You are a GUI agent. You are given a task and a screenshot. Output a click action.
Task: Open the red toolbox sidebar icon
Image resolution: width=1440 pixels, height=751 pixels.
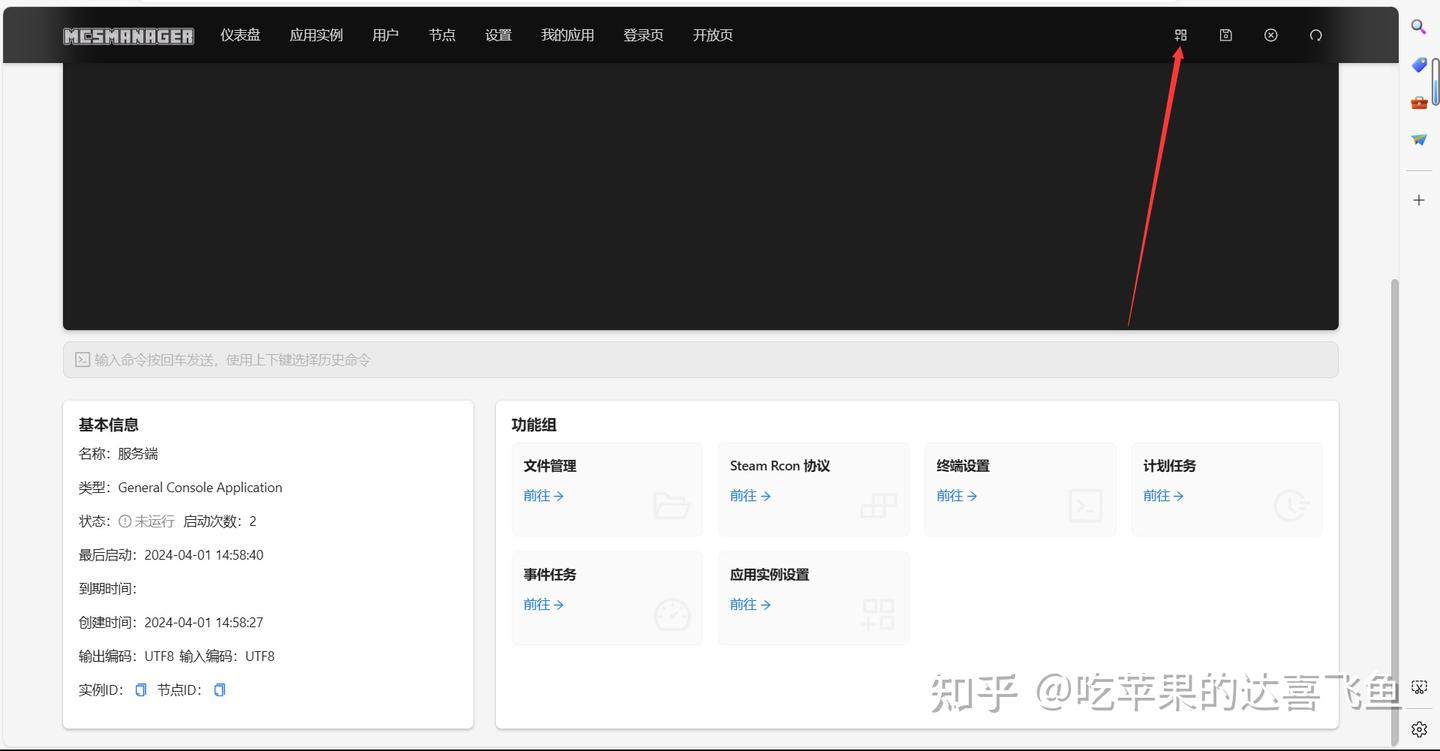coord(1418,102)
